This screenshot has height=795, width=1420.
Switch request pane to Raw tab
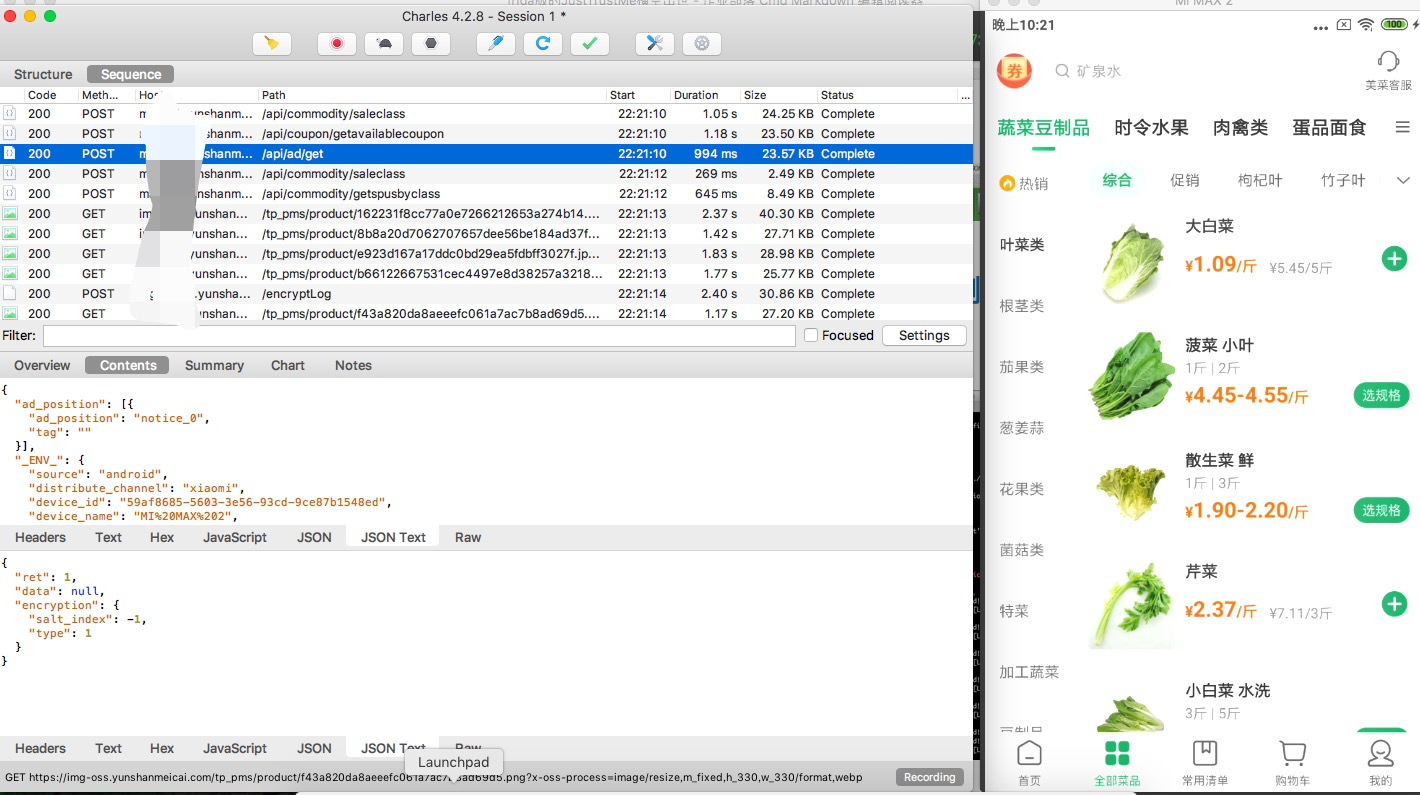(468, 537)
